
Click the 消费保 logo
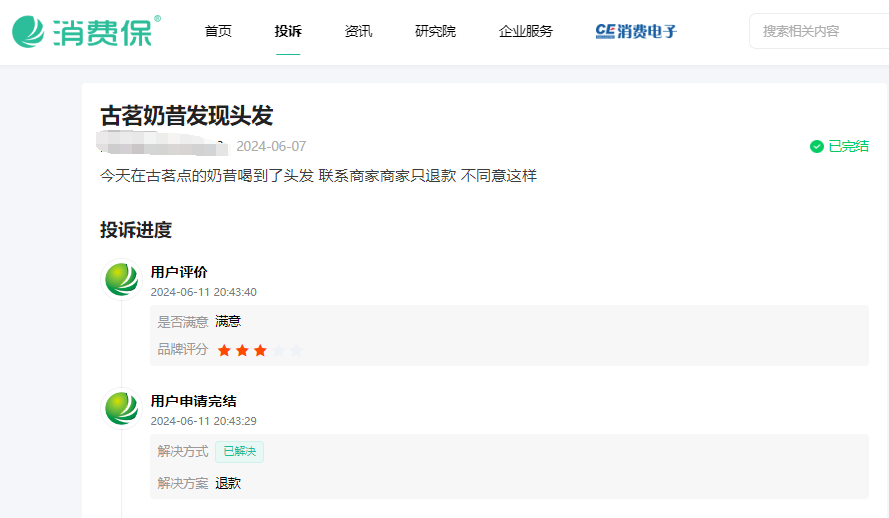click(x=86, y=31)
